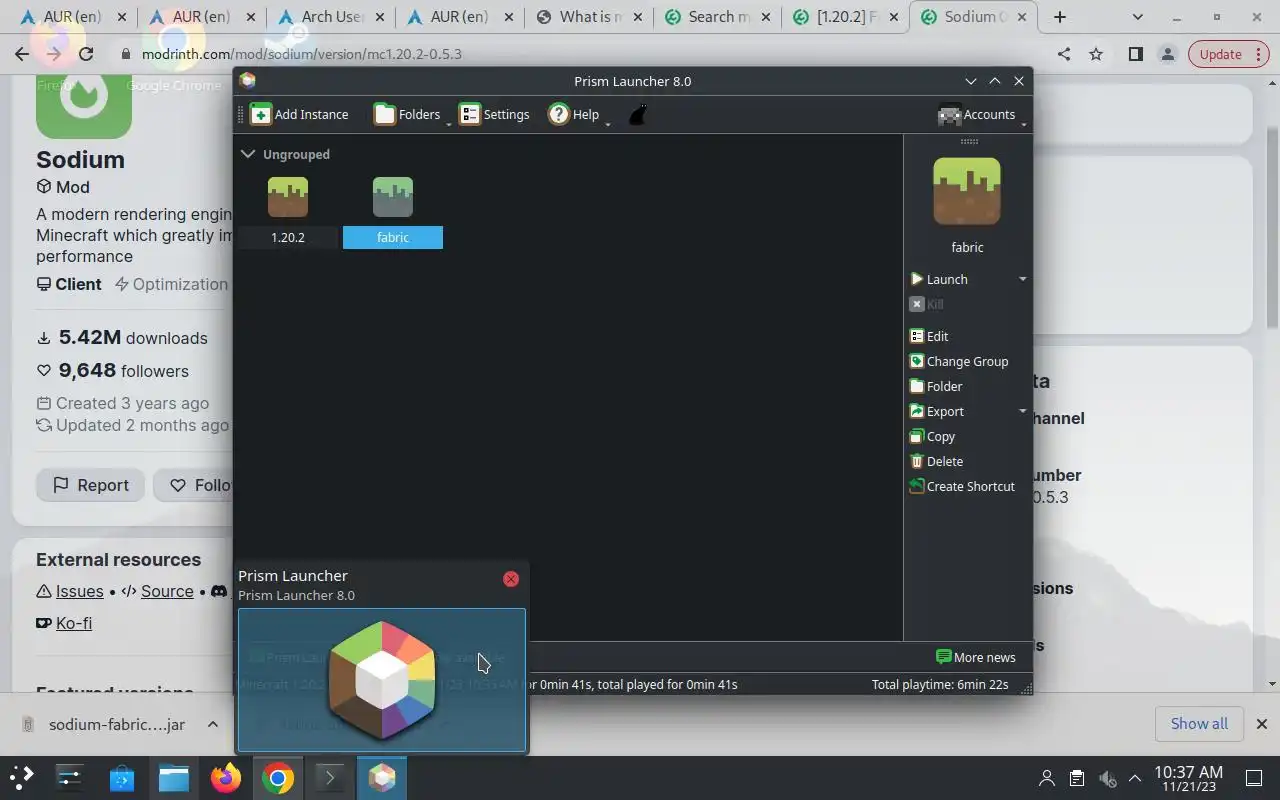This screenshot has height=800, width=1280.
Task: Open the Chrome profile icon
Action: point(1167,54)
